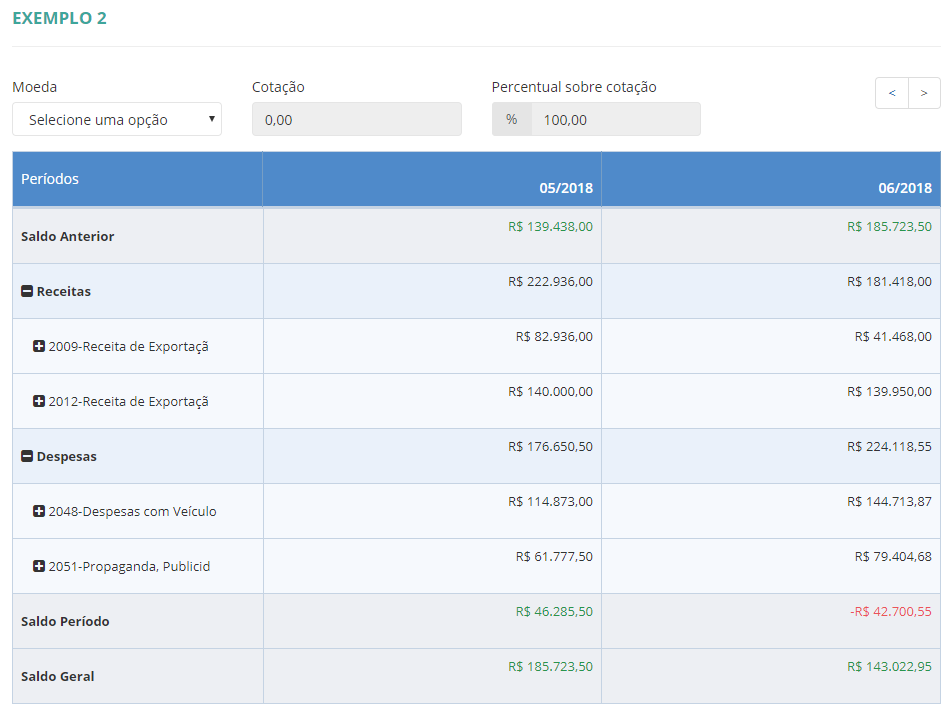Click the Saldo Anterior row label
952x714 pixels.
68,237
